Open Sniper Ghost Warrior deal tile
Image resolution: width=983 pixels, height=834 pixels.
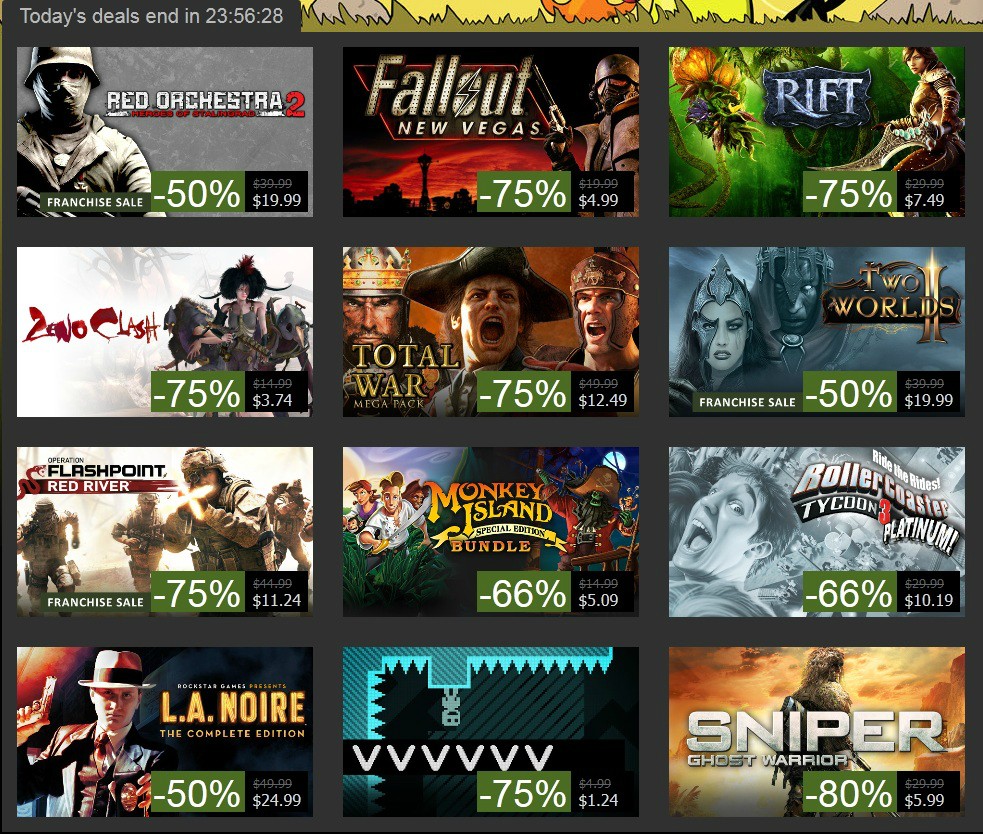817,732
